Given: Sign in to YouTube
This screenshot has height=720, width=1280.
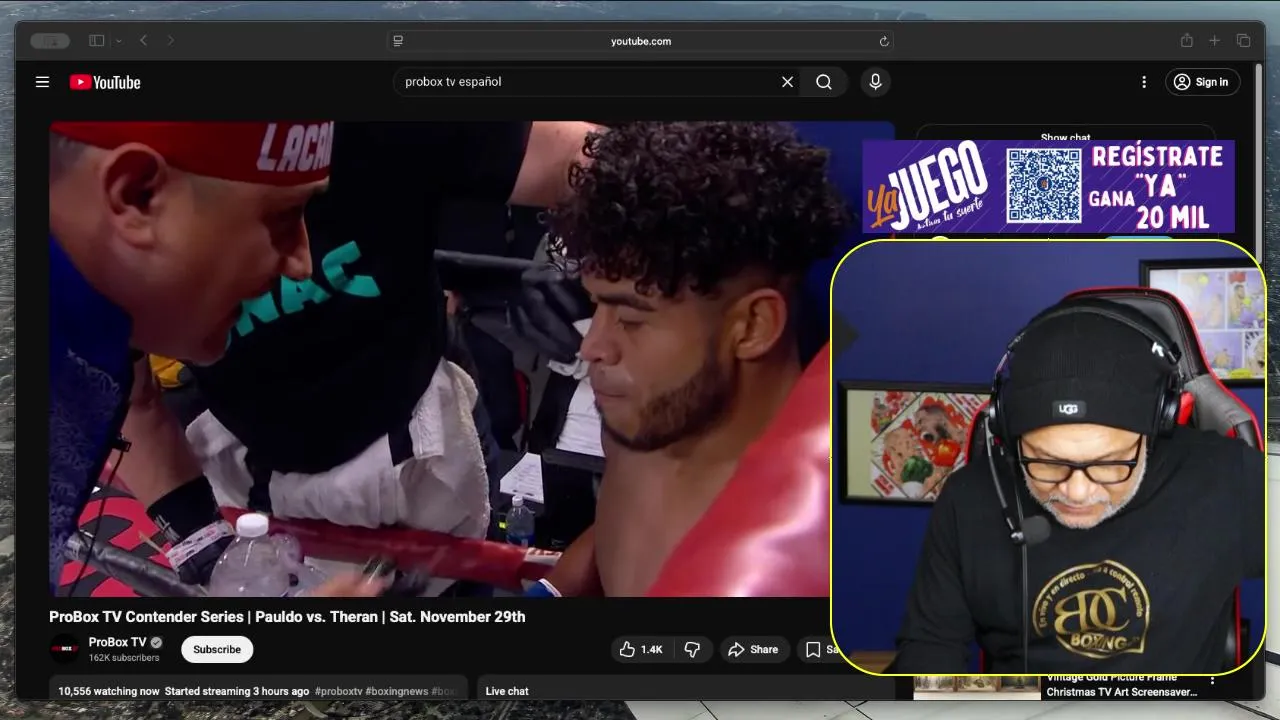Looking at the screenshot, I should click(x=1202, y=82).
